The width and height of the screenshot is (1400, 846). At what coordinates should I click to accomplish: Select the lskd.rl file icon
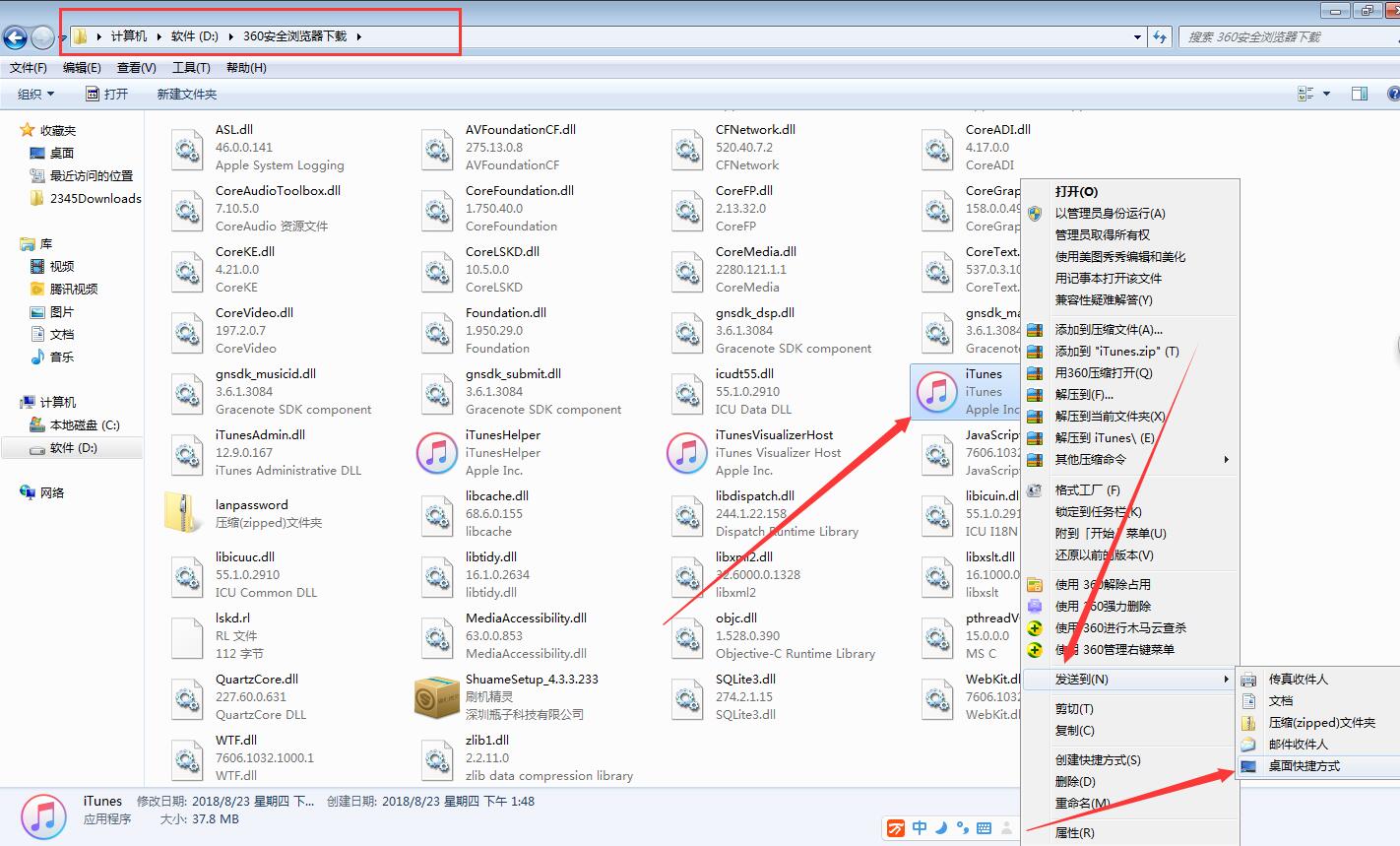(x=187, y=636)
